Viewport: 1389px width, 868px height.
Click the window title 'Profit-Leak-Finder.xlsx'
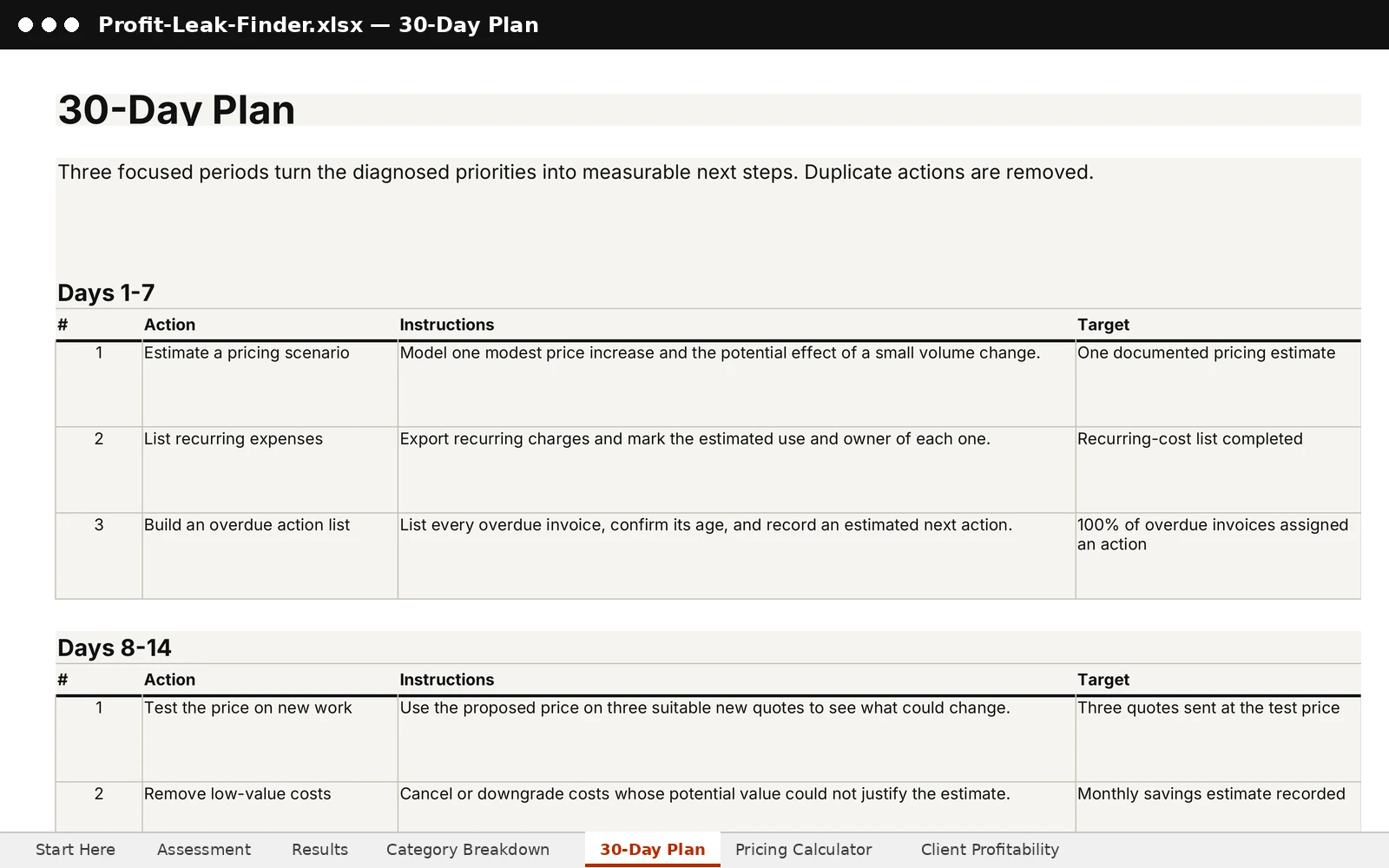click(x=231, y=24)
